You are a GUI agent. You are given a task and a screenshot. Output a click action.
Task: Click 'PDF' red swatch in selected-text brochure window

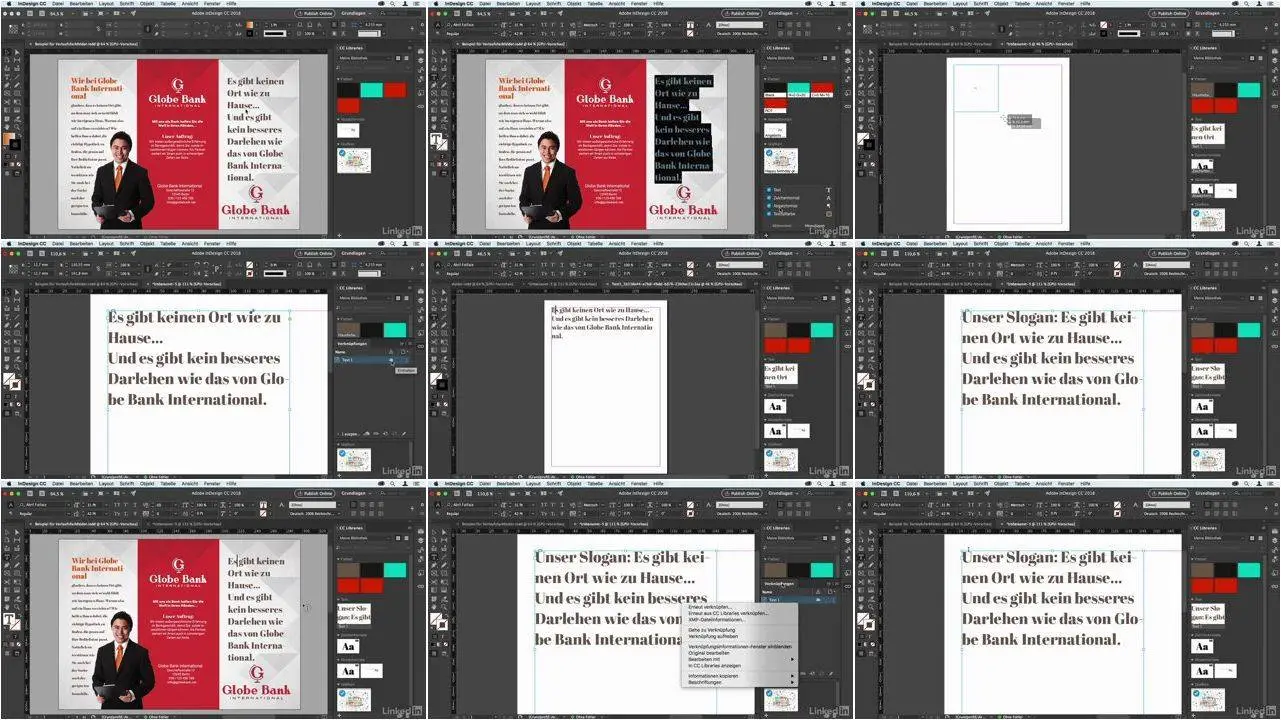[776, 106]
